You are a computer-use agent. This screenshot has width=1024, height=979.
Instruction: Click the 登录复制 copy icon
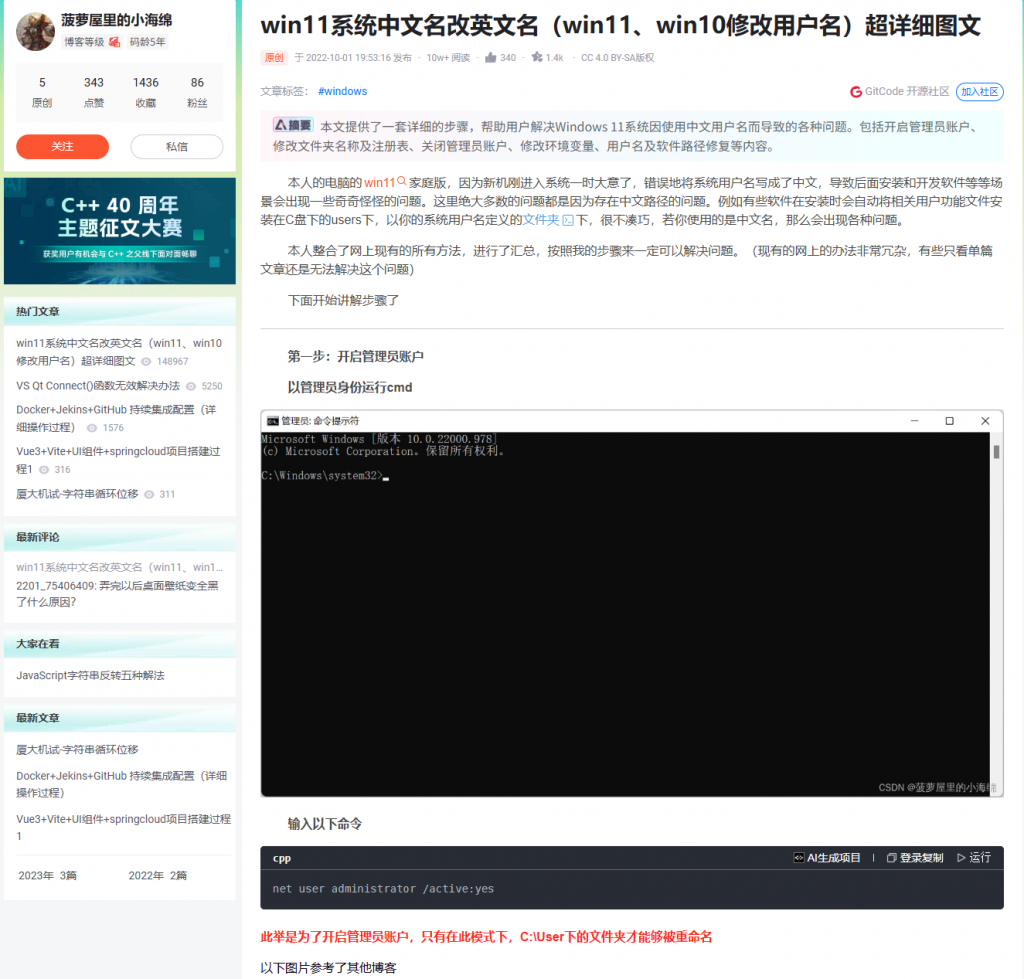point(890,858)
